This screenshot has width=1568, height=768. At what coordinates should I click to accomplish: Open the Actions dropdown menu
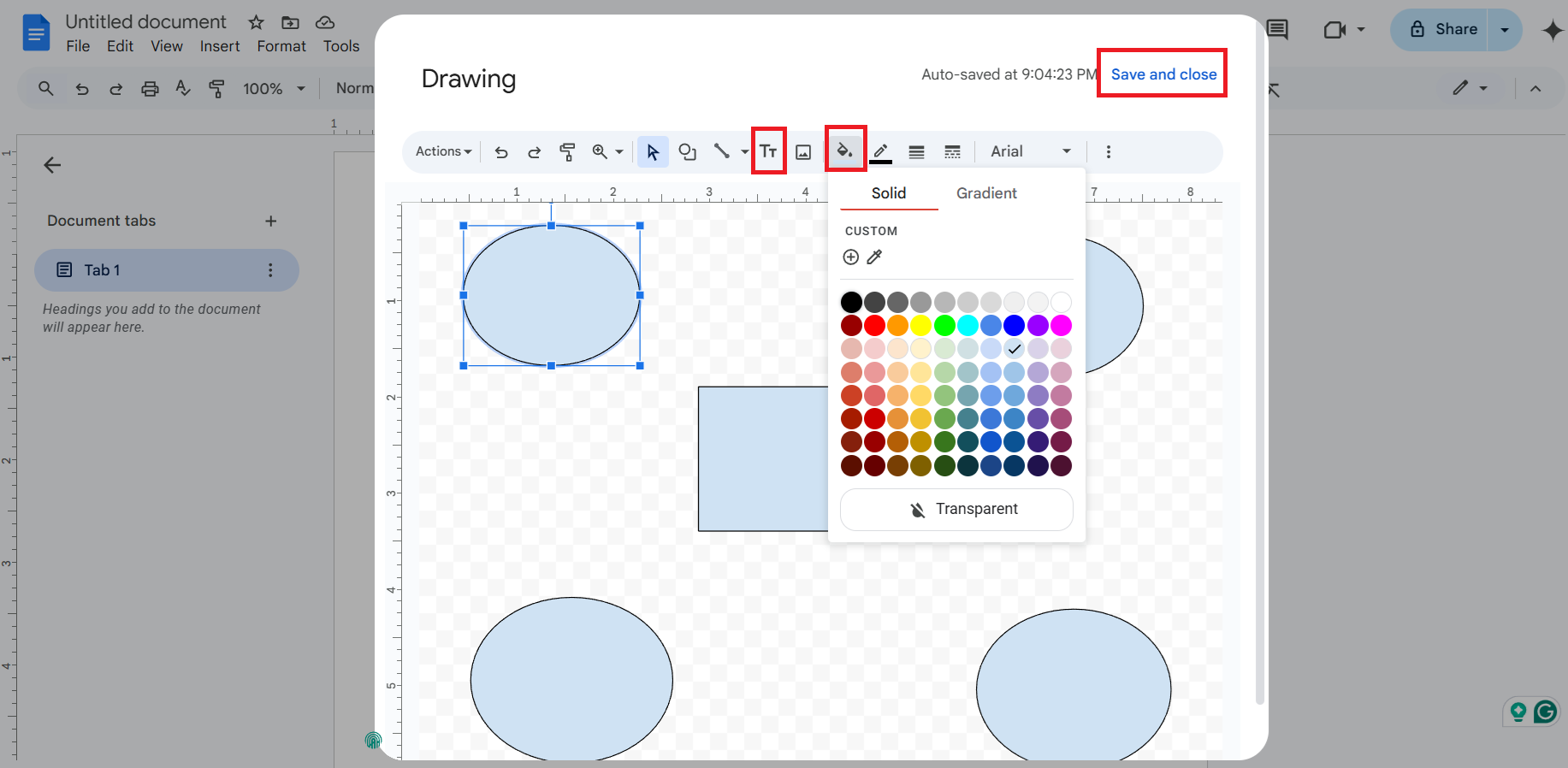pyautogui.click(x=443, y=151)
